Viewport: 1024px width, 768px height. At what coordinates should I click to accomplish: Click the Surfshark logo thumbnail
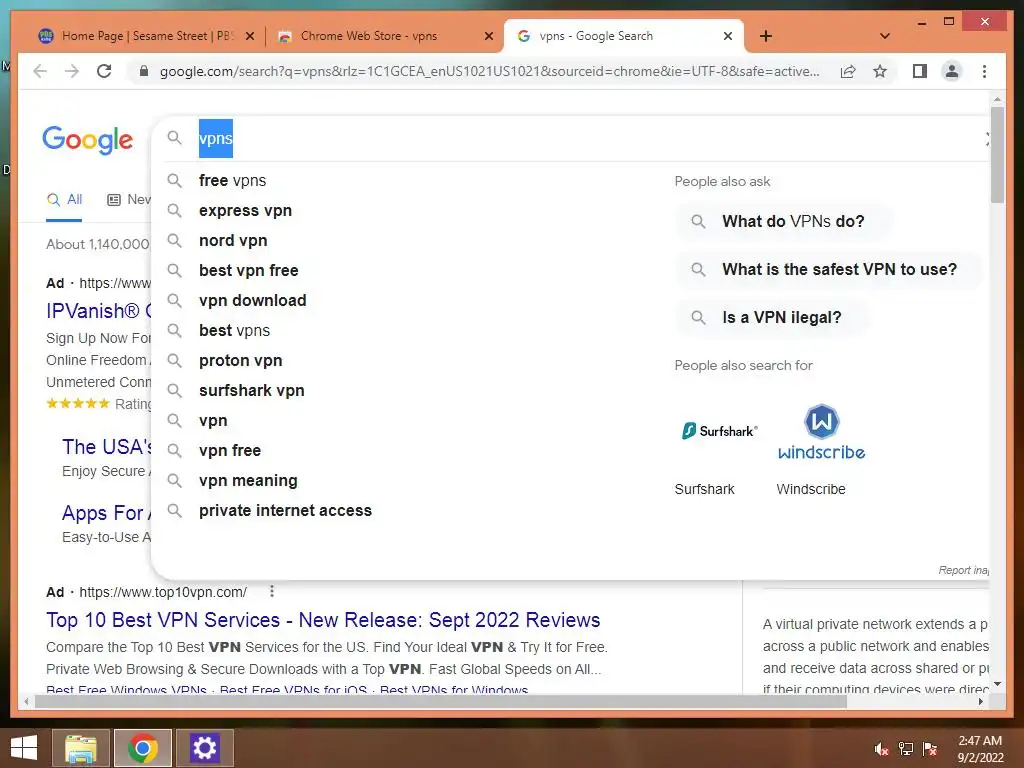coord(720,431)
